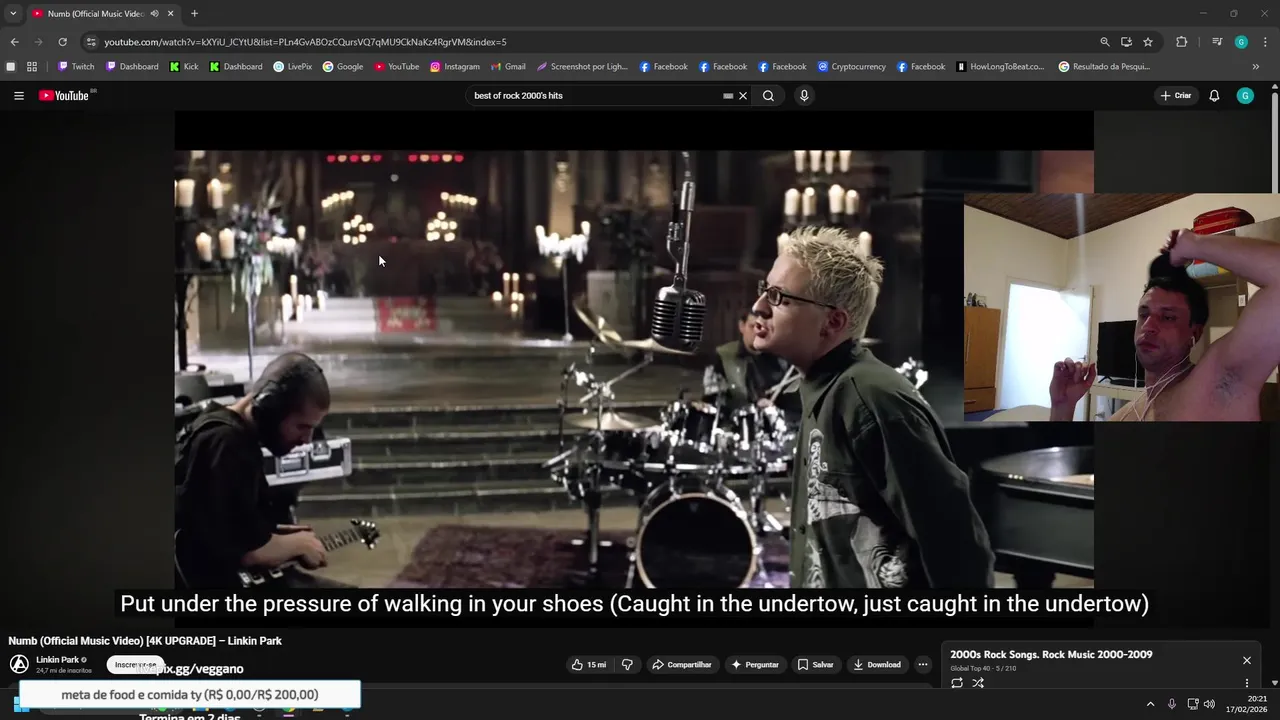This screenshot has height=720, width=1280.
Task: Open more actions ellipsis beside Download
Action: (x=923, y=665)
